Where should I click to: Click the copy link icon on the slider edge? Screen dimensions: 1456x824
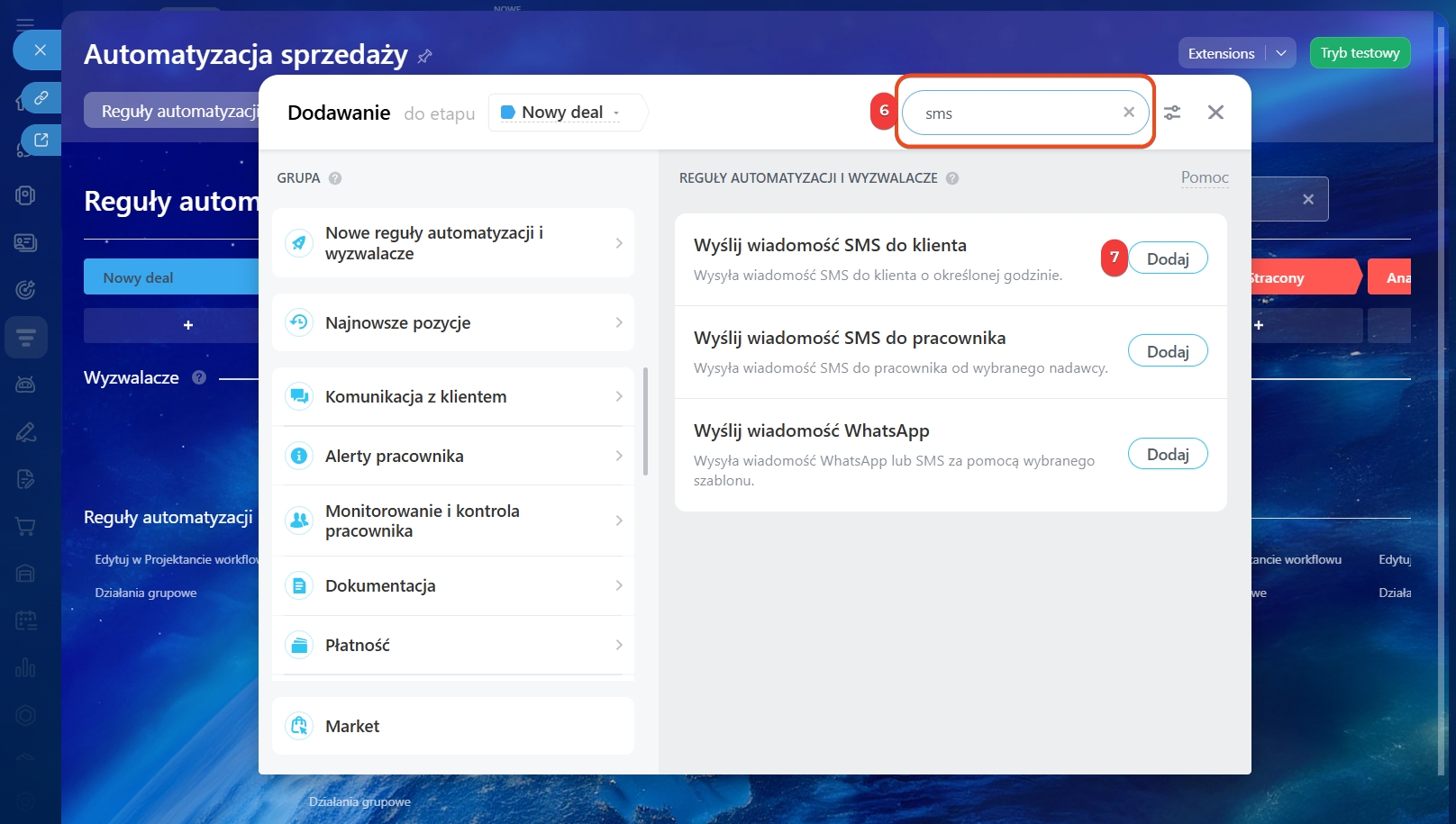[x=41, y=97]
